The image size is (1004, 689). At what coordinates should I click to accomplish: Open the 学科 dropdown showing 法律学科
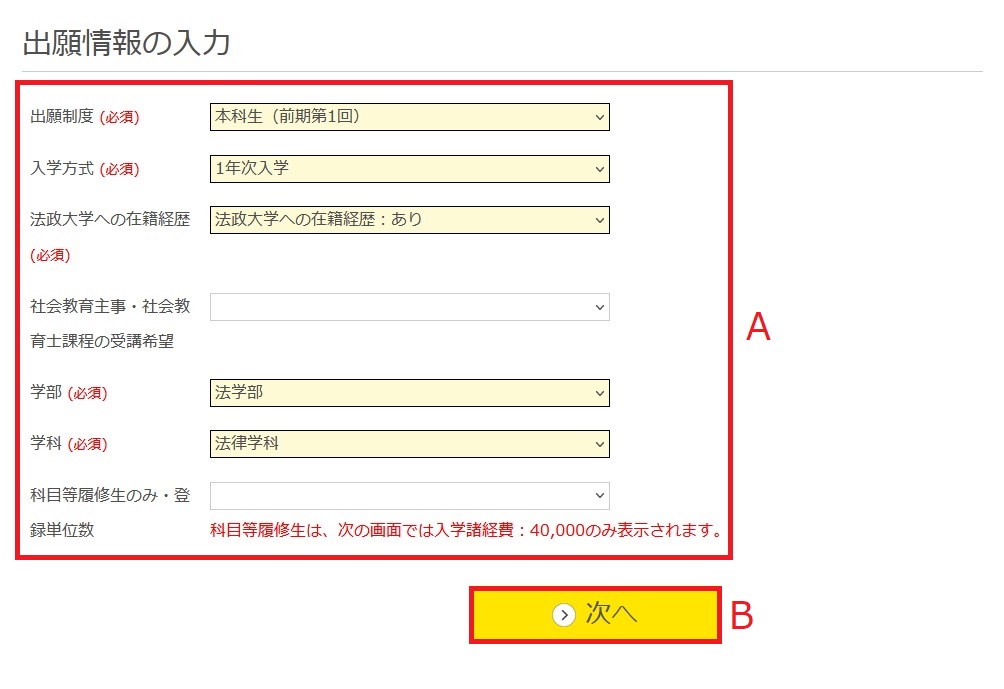pos(410,444)
